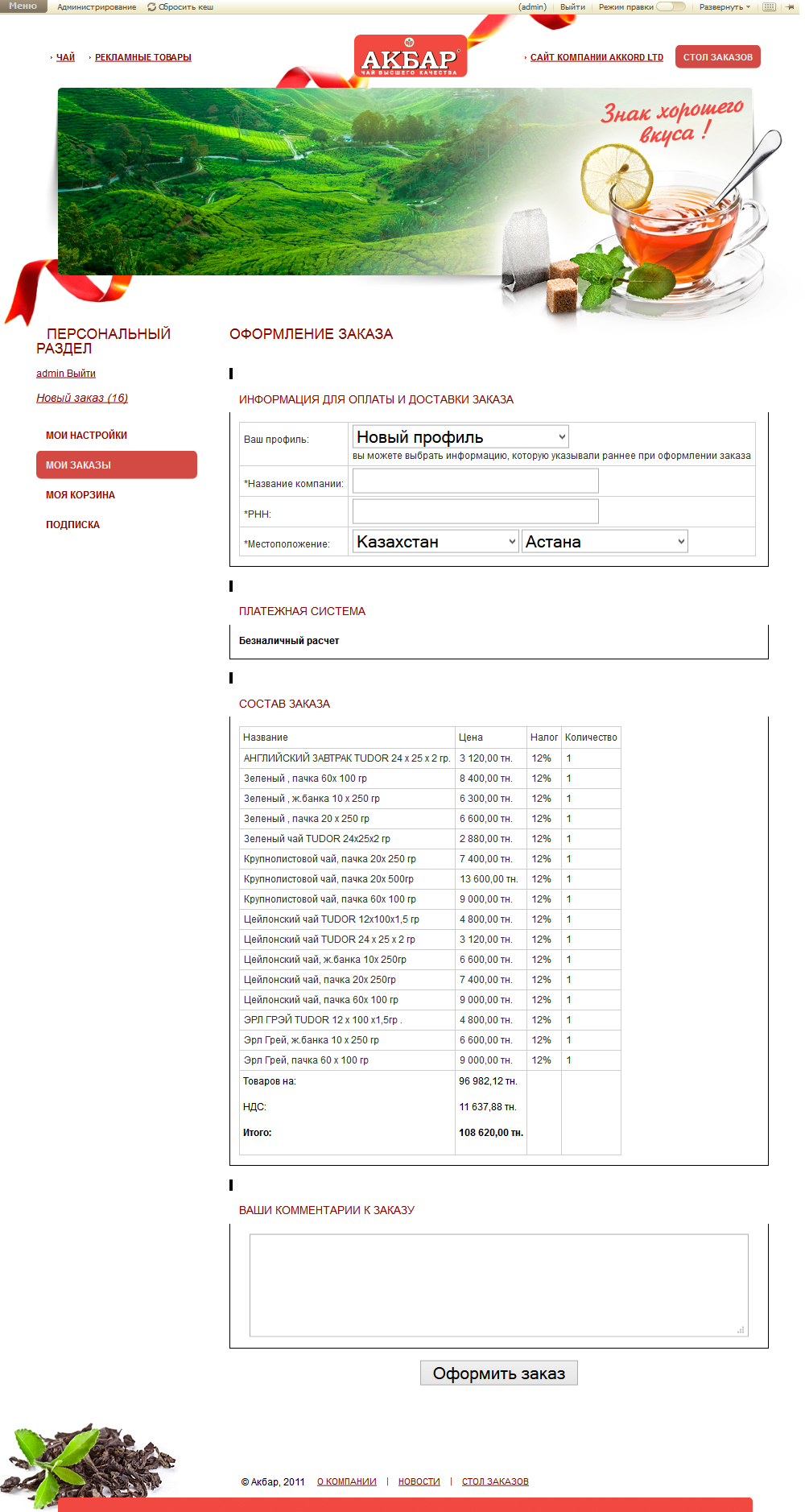Expand the Развернуть dropdown
Screen dimensions: 805x1512
click(x=724, y=7)
